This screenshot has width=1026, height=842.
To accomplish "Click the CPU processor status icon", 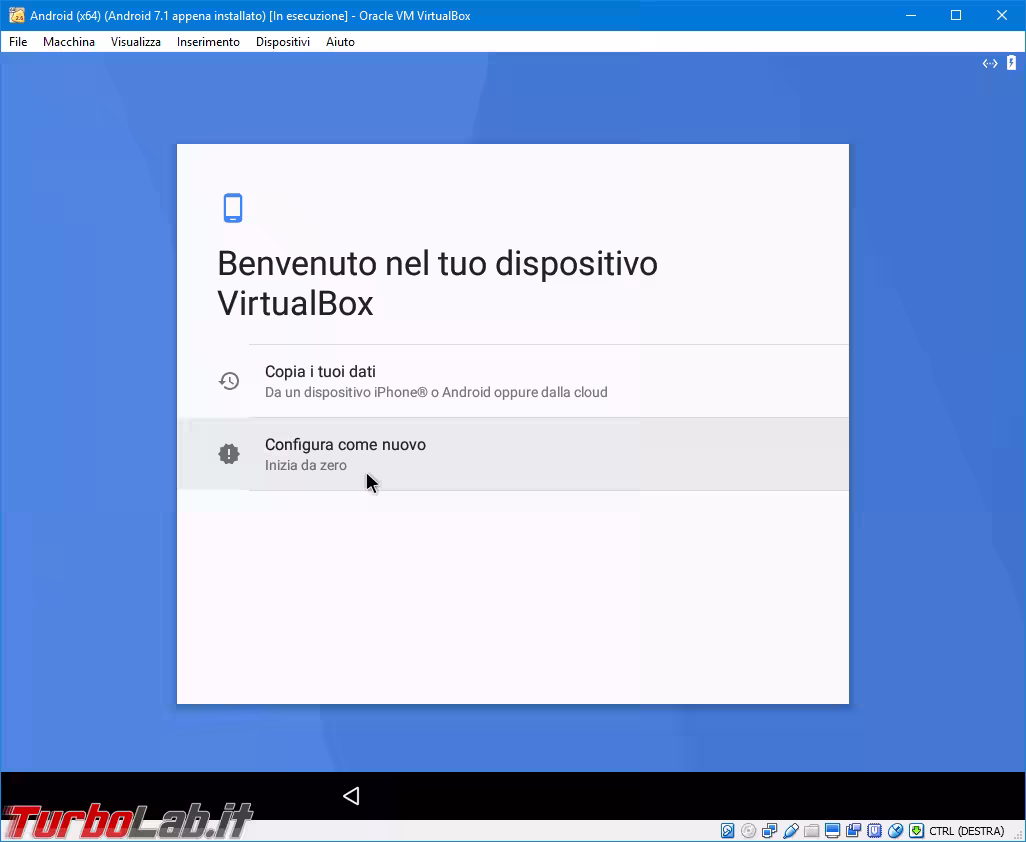I will click(x=874, y=831).
